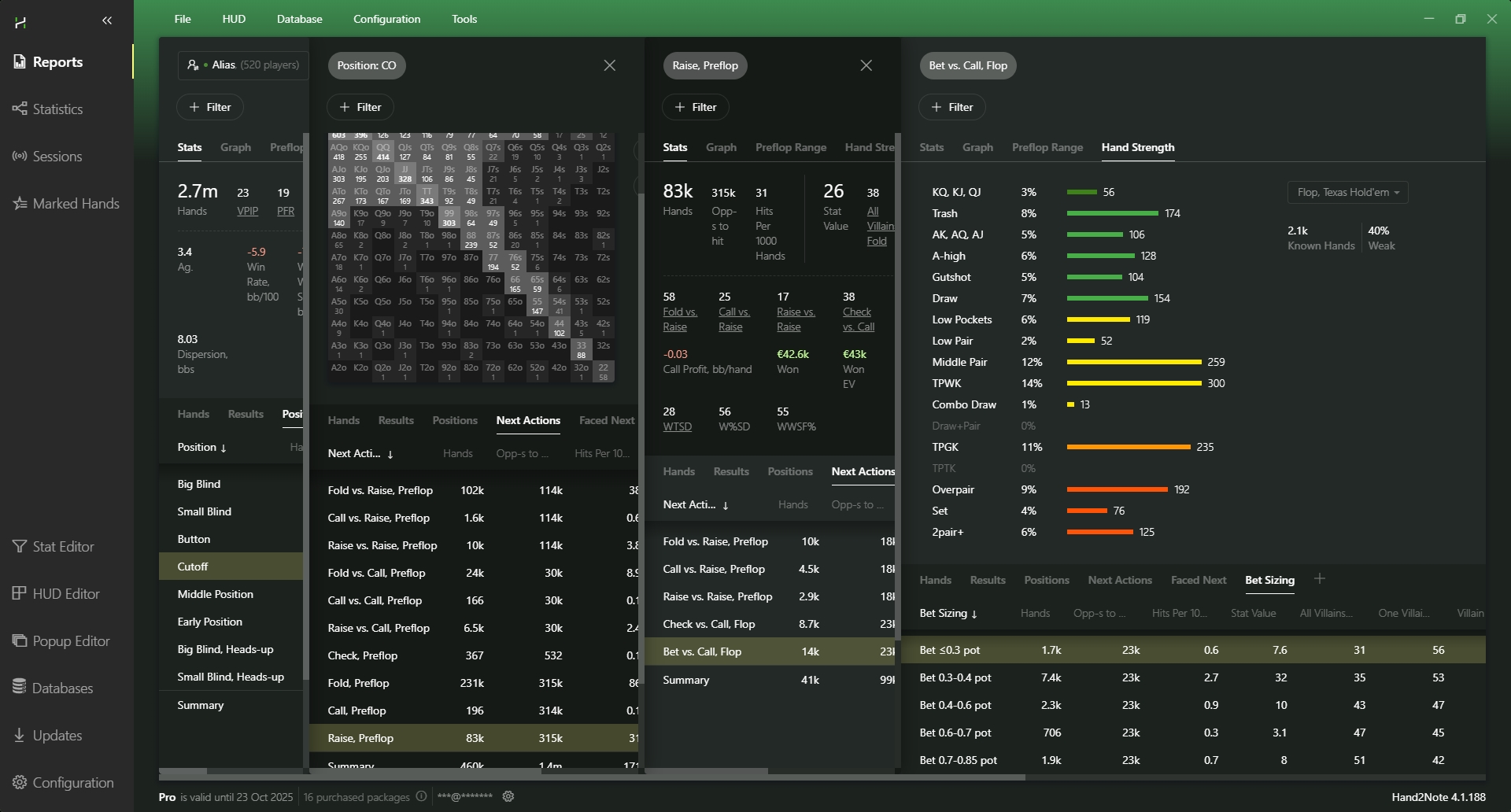Expand the Flop, Texas Hold'em dropdown
The width and height of the screenshot is (1511, 812).
pos(1347,193)
